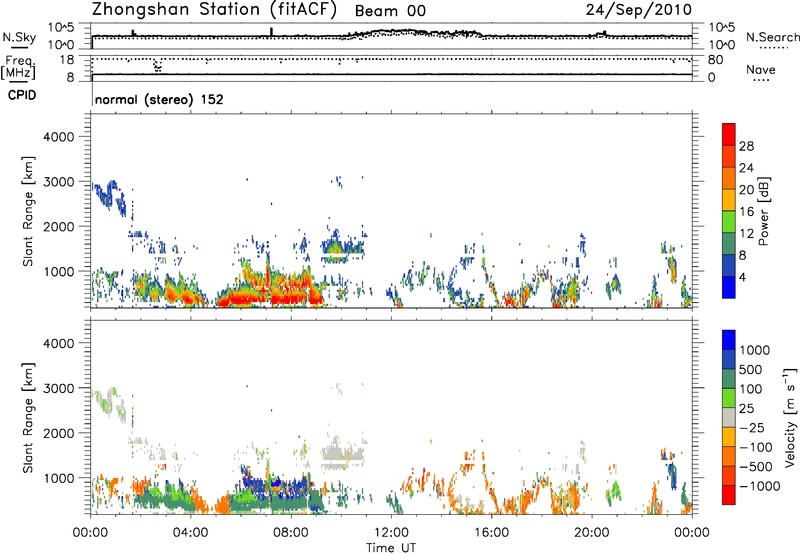Click the title 'Zhongshan Station (fitACF)'

click(x=214, y=10)
